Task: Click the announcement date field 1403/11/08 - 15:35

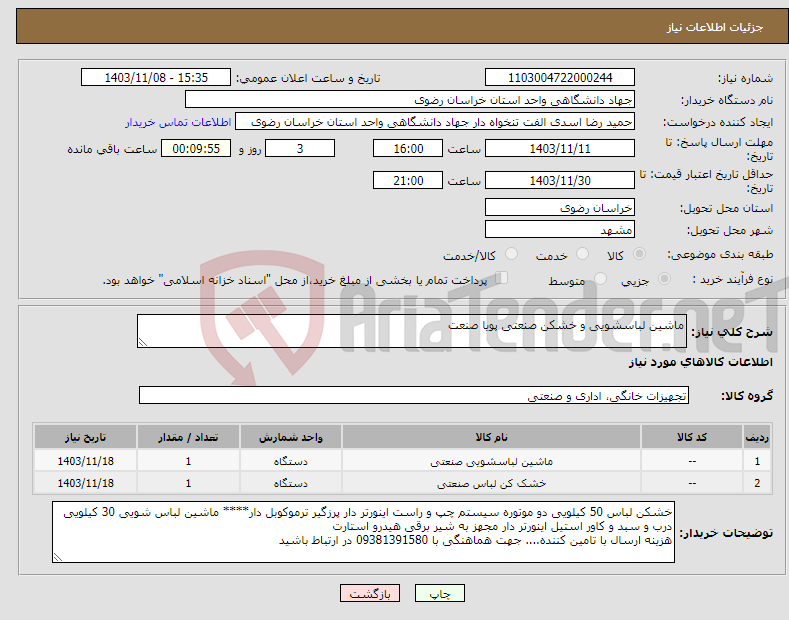Action: [156, 78]
